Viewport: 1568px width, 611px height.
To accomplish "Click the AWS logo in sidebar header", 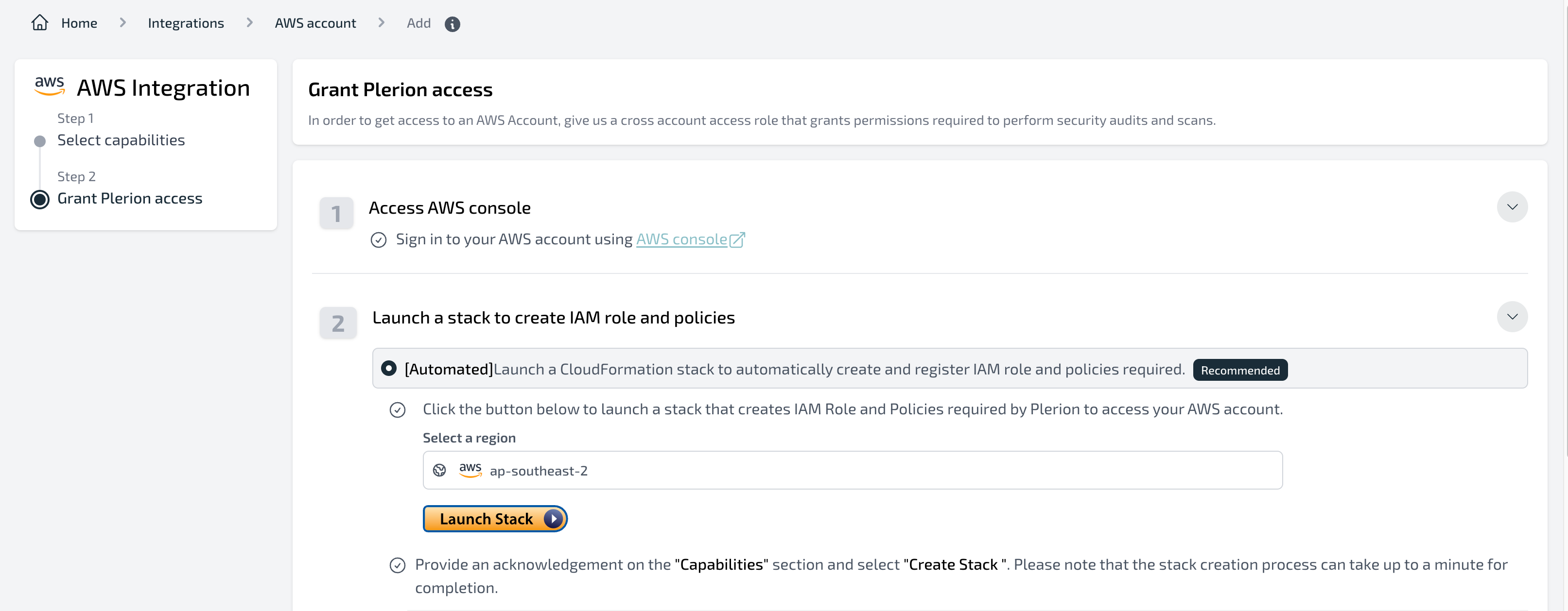I will point(49,86).
